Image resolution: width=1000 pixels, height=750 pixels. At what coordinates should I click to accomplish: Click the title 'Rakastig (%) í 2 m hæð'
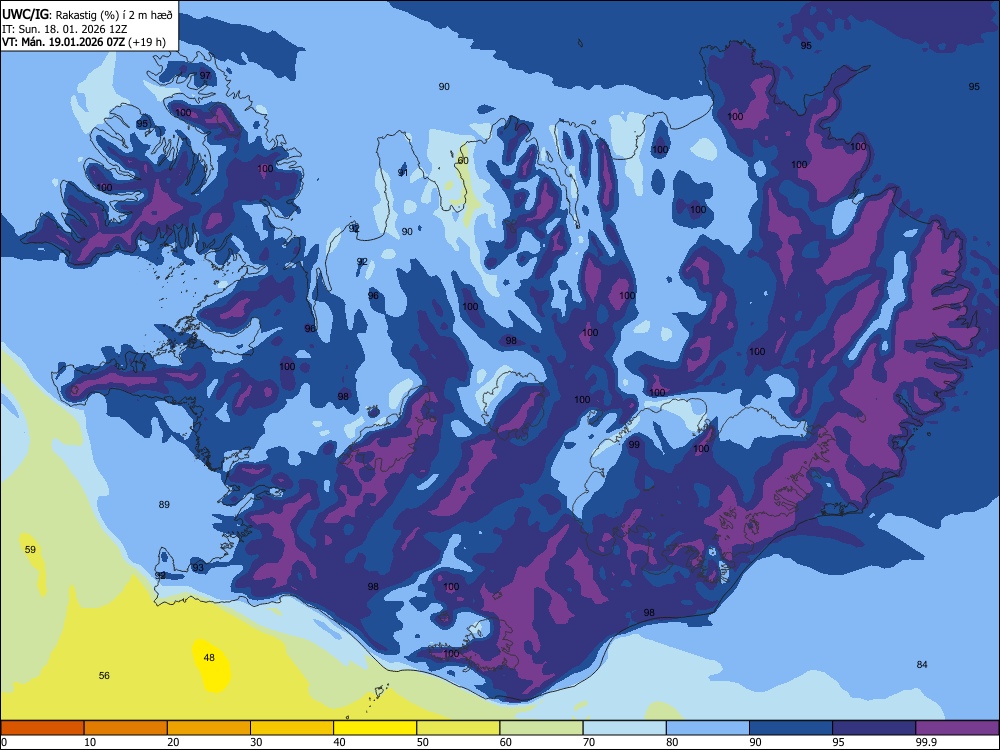(114, 15)
